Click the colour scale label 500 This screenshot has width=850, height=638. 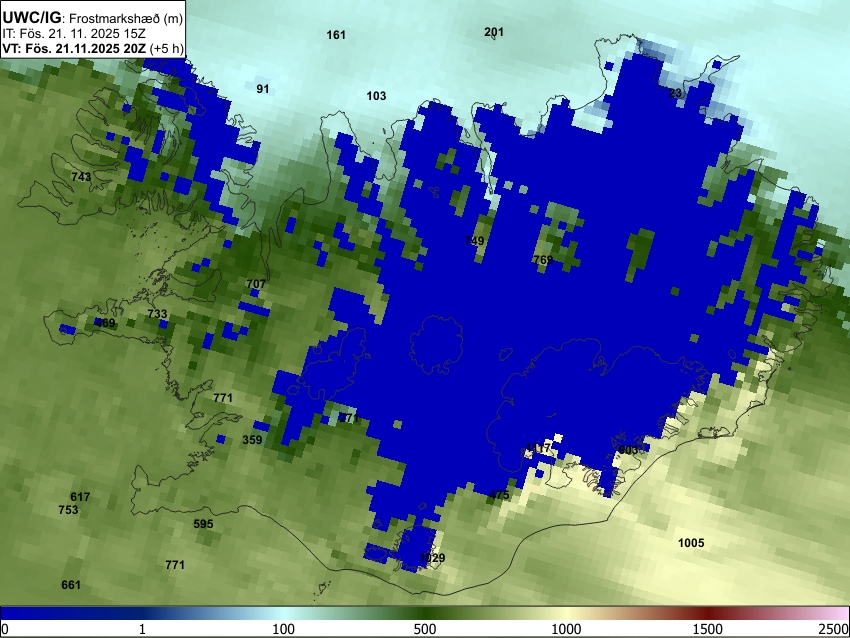point(424,629)
